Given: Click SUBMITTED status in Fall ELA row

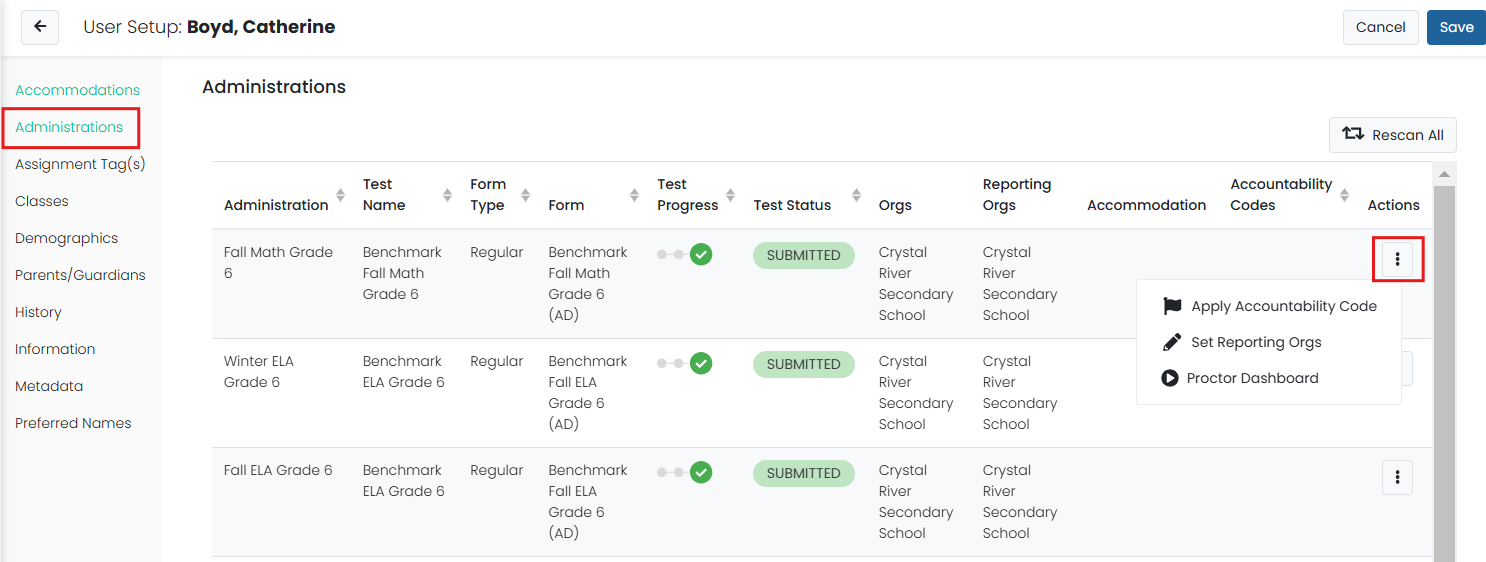Looking at the screenshot, I should [x=803, y=473].
